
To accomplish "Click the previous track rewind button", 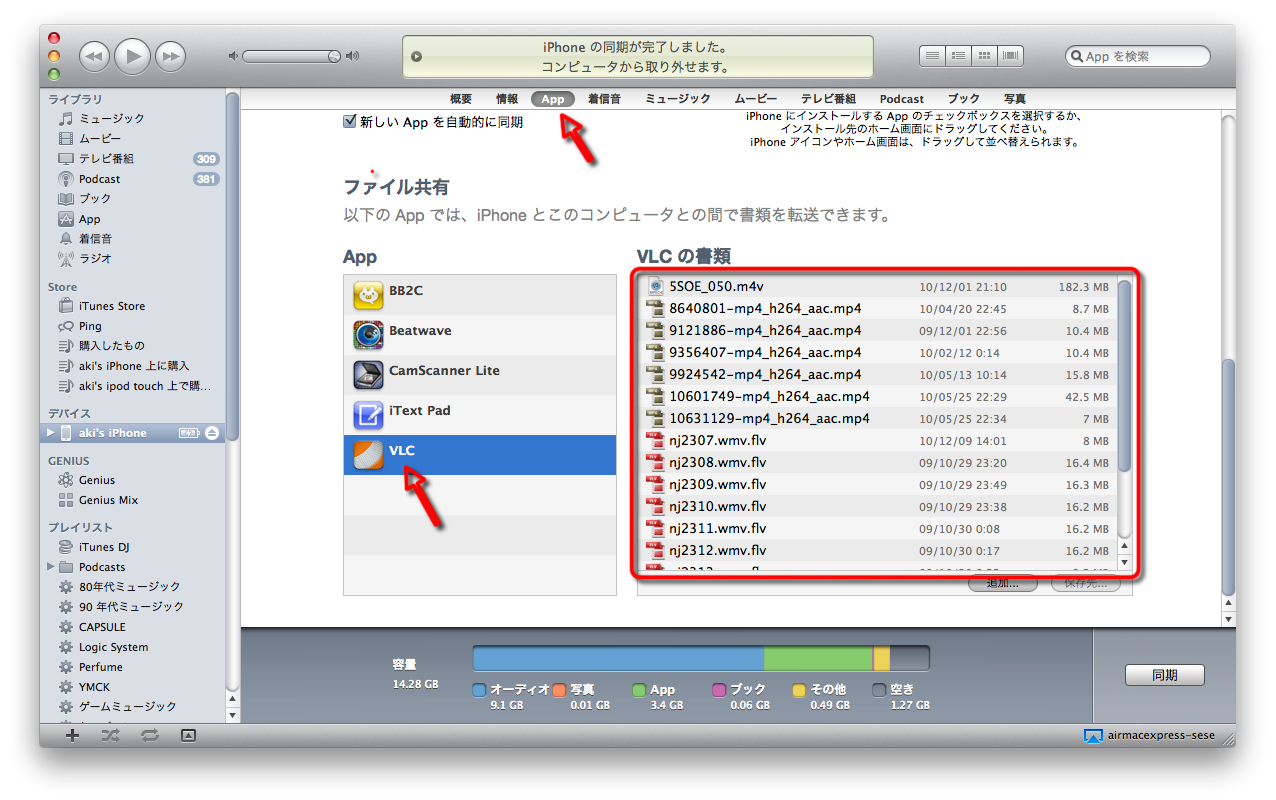I will [x=94, y=56].
